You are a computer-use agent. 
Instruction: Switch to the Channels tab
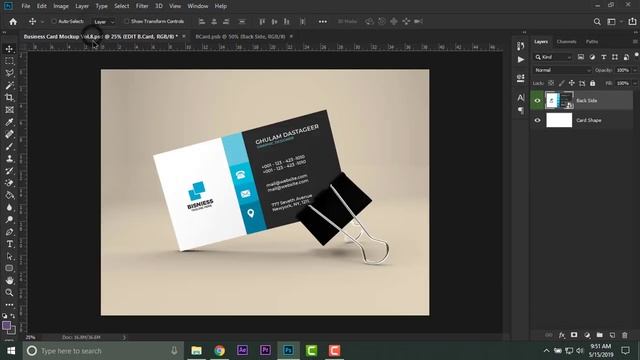(567, 42)
